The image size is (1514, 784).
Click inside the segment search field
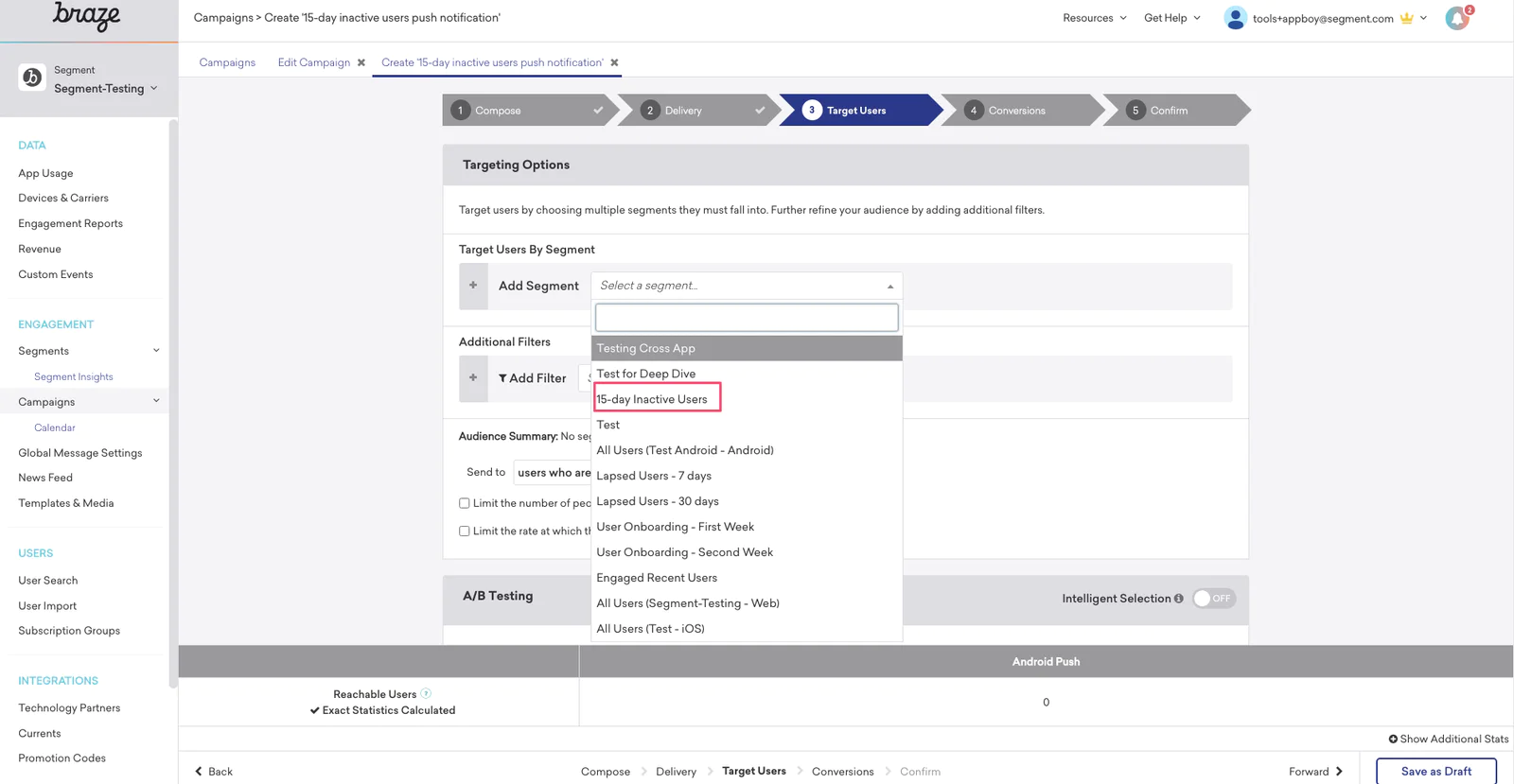point(747,318)
